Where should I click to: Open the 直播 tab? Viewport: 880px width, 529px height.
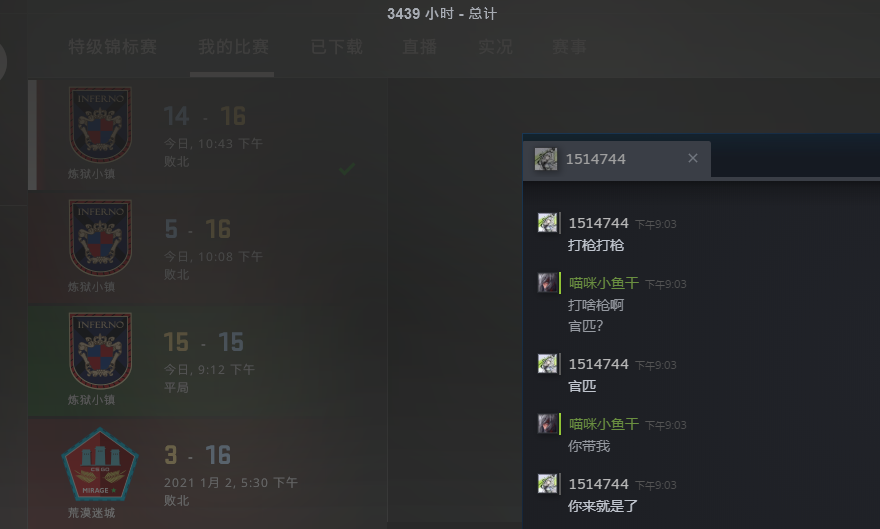point(420,47)
